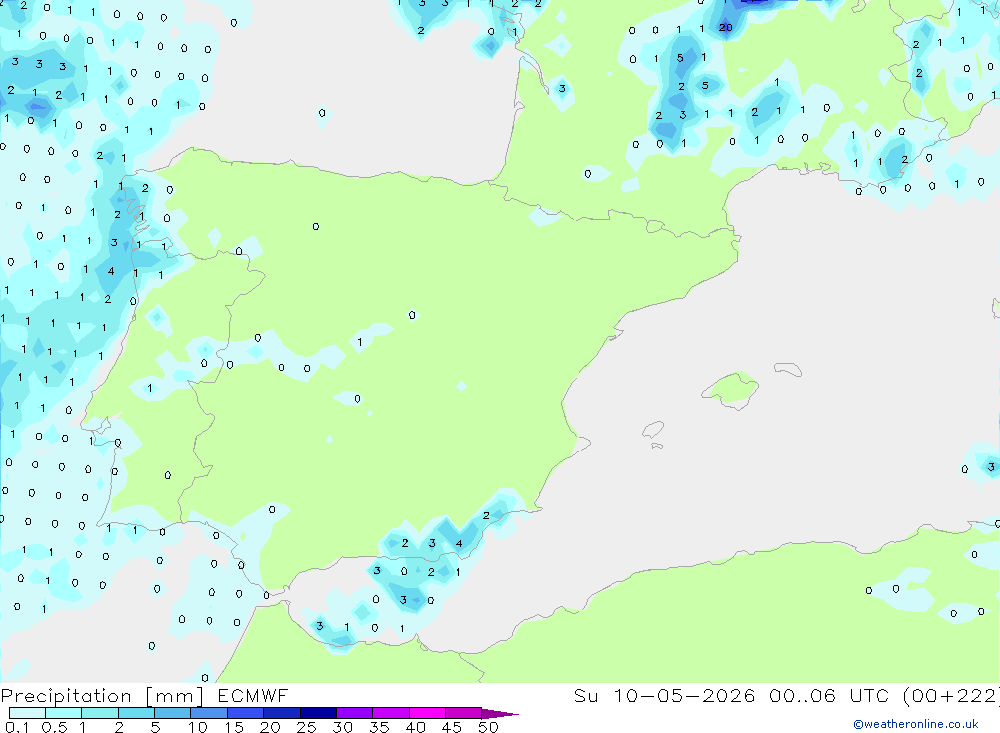Click the 20 mm precipitation value on map
This screenshot has height=733, width=1000.
click(x=726, y=27)
